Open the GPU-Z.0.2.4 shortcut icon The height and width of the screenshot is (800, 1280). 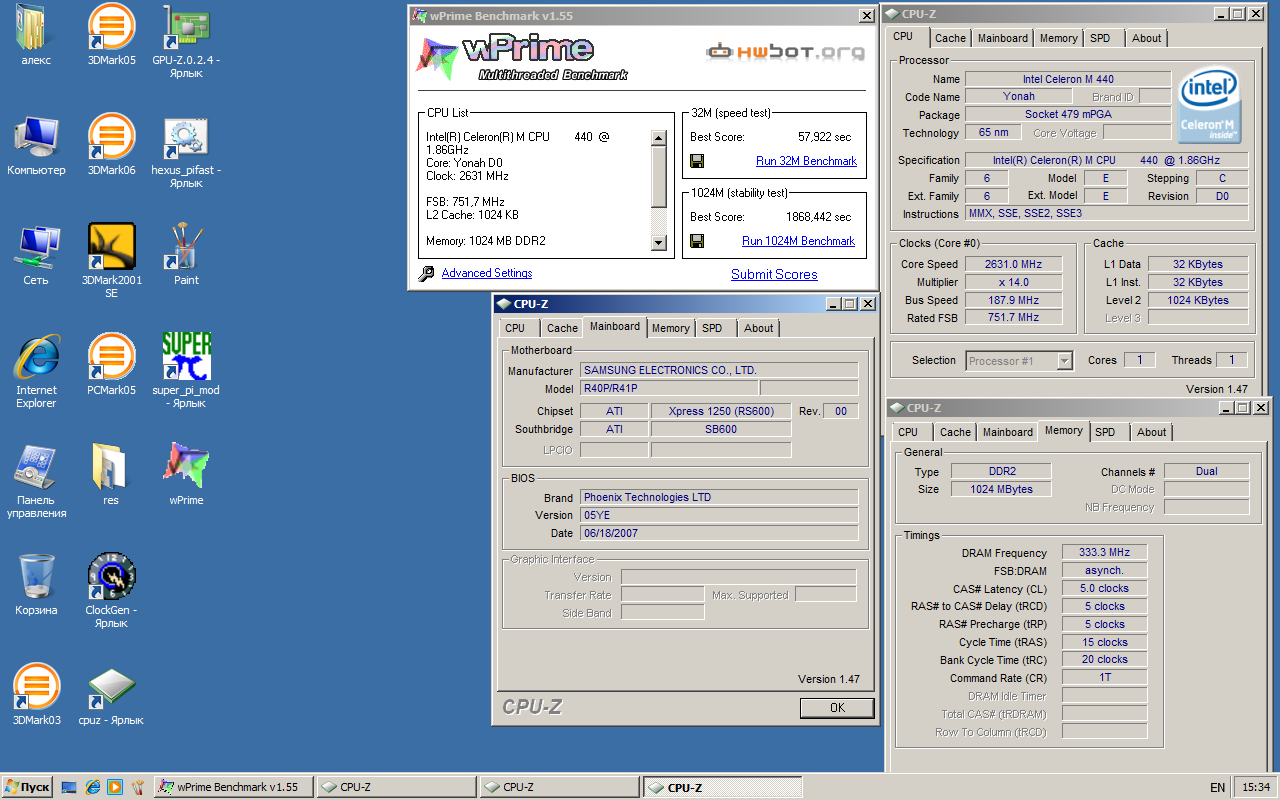pyautogui.click(x=186, y=28)
